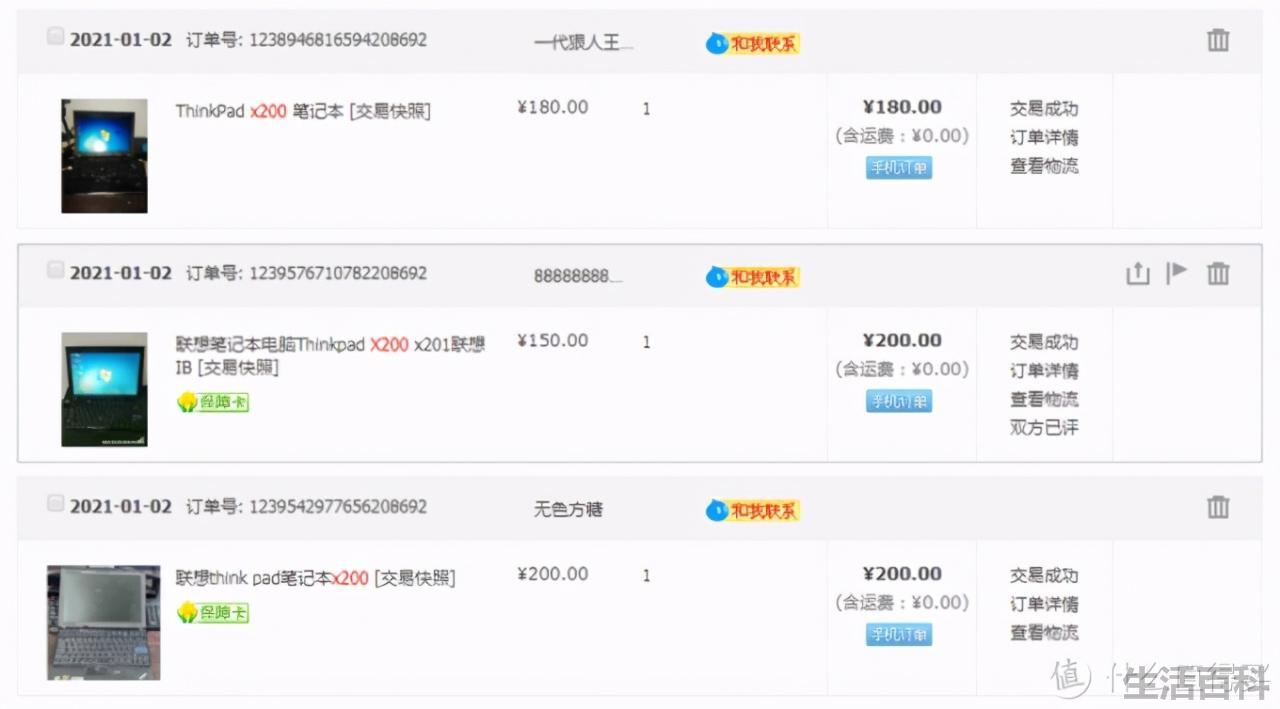Open thumbnail of 联想think pad笔记本x200

click(x=103, y=622)
